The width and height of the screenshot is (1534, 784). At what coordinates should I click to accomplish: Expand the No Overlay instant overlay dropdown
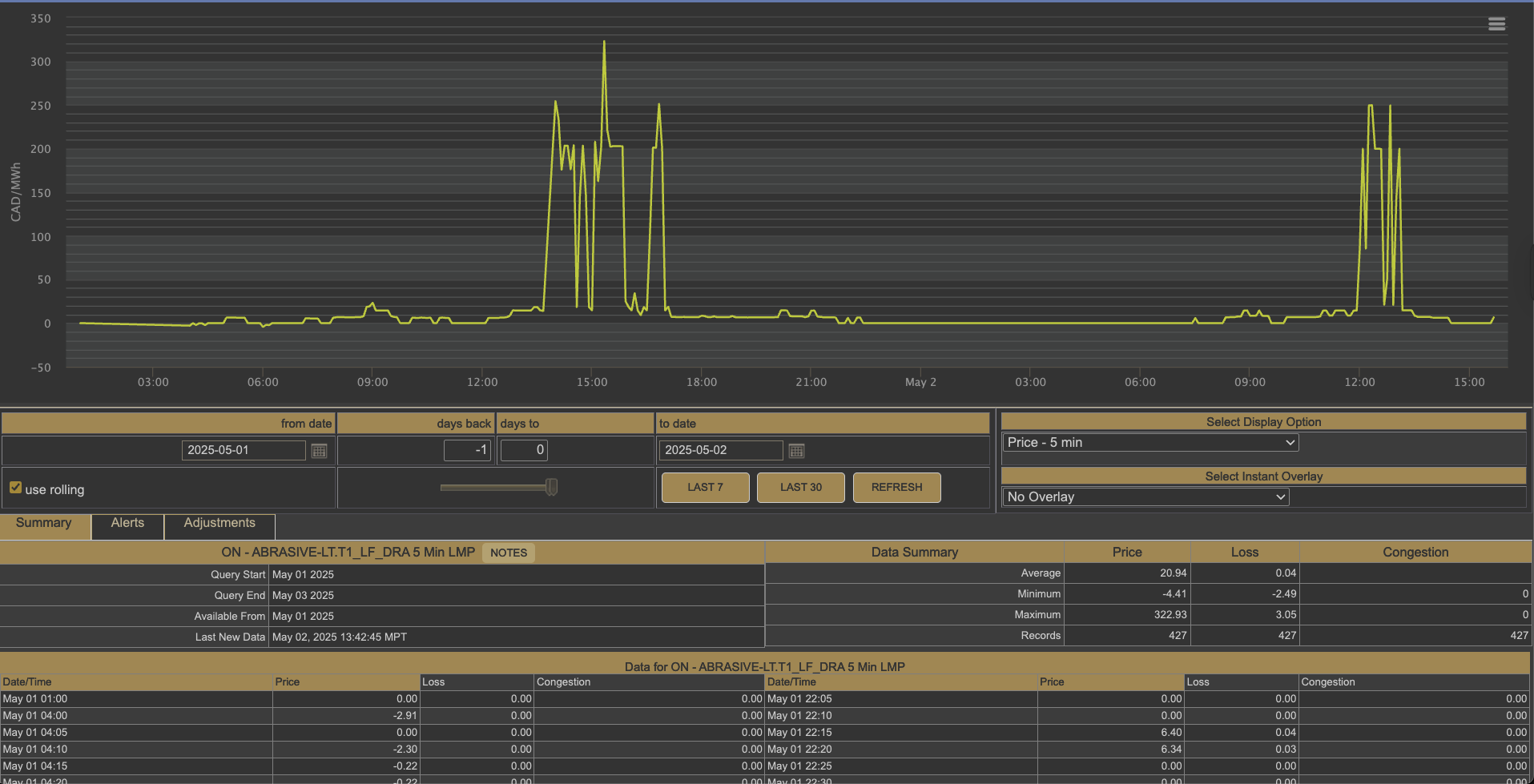pyautogui.click(x=1145, y=497)
